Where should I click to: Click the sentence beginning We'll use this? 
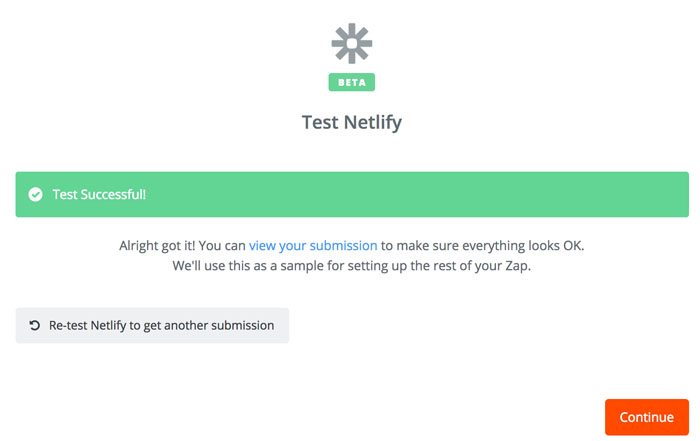coord(351,267)
